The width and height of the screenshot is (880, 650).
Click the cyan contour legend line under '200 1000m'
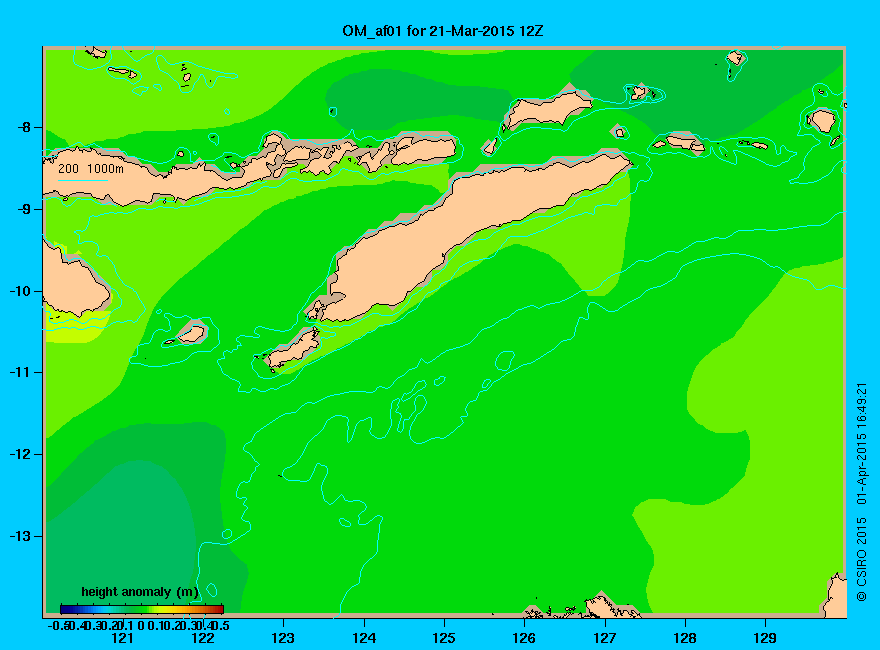tap(83, 180)
